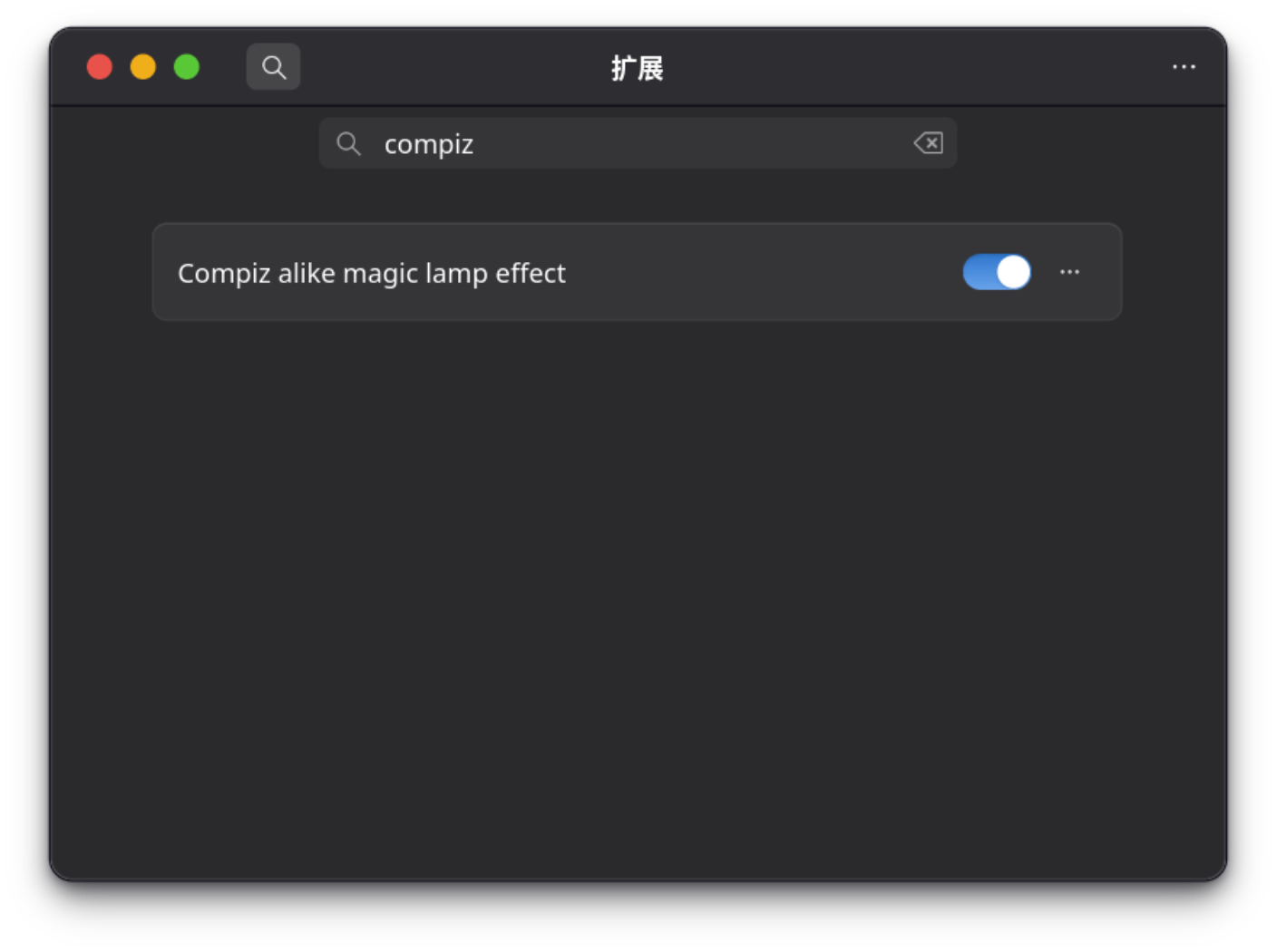The width and height of the screenshot is (1277, 952).
Task: Turn off the blue switch in the extension row
Action: coord(997,272)
